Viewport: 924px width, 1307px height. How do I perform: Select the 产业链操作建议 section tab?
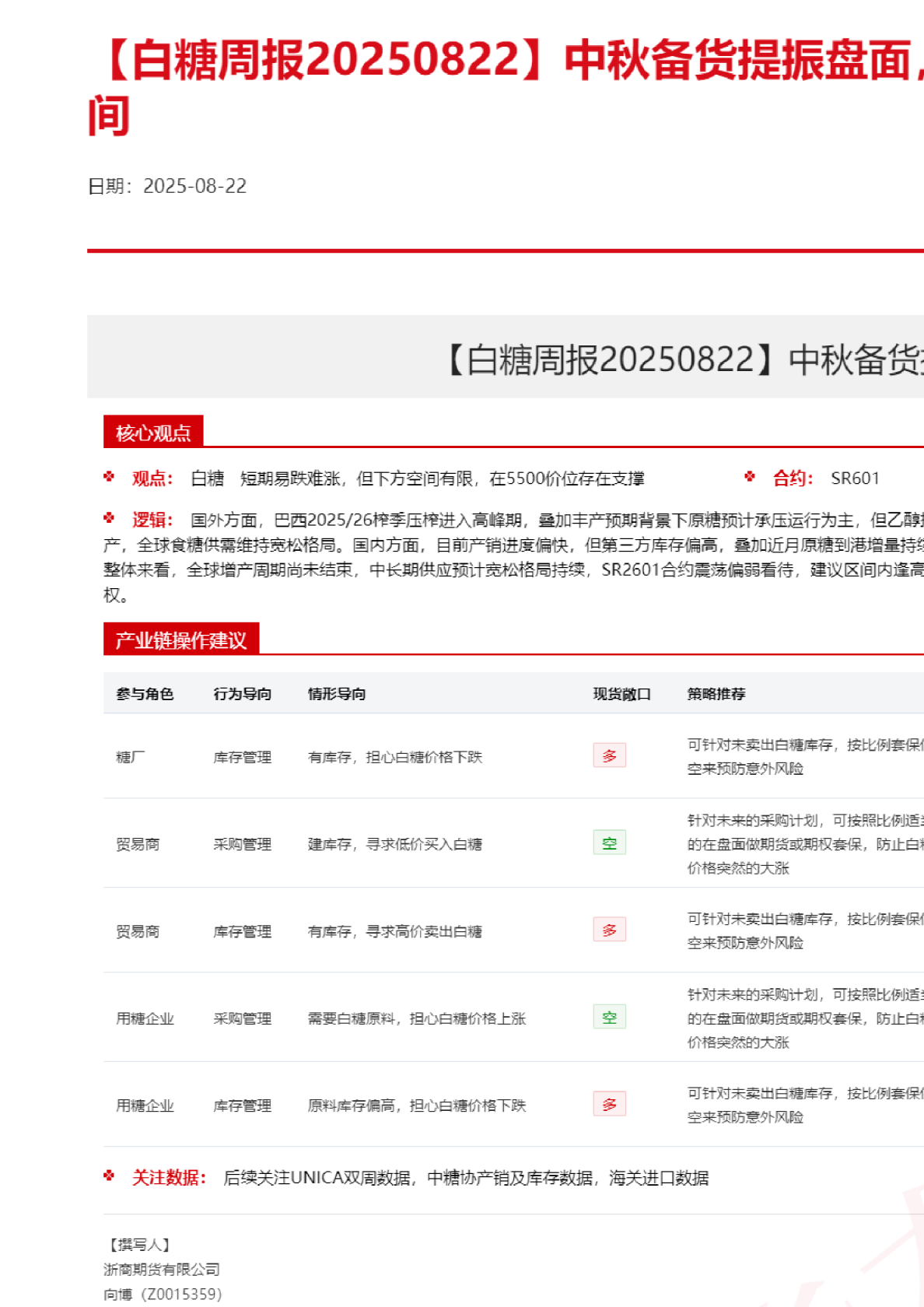tap(180, 639)
